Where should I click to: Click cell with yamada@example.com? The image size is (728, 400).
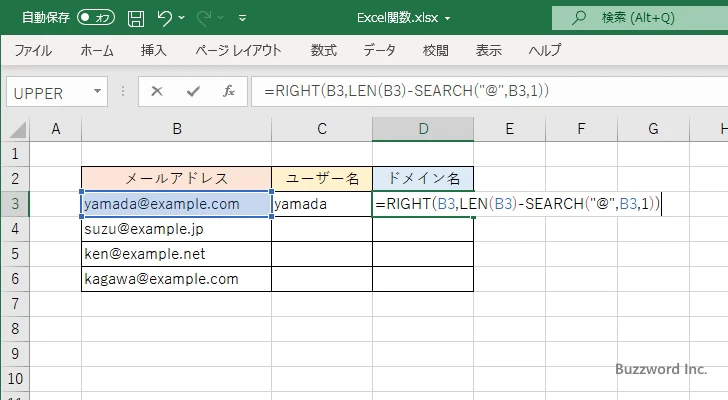[176, 204]
